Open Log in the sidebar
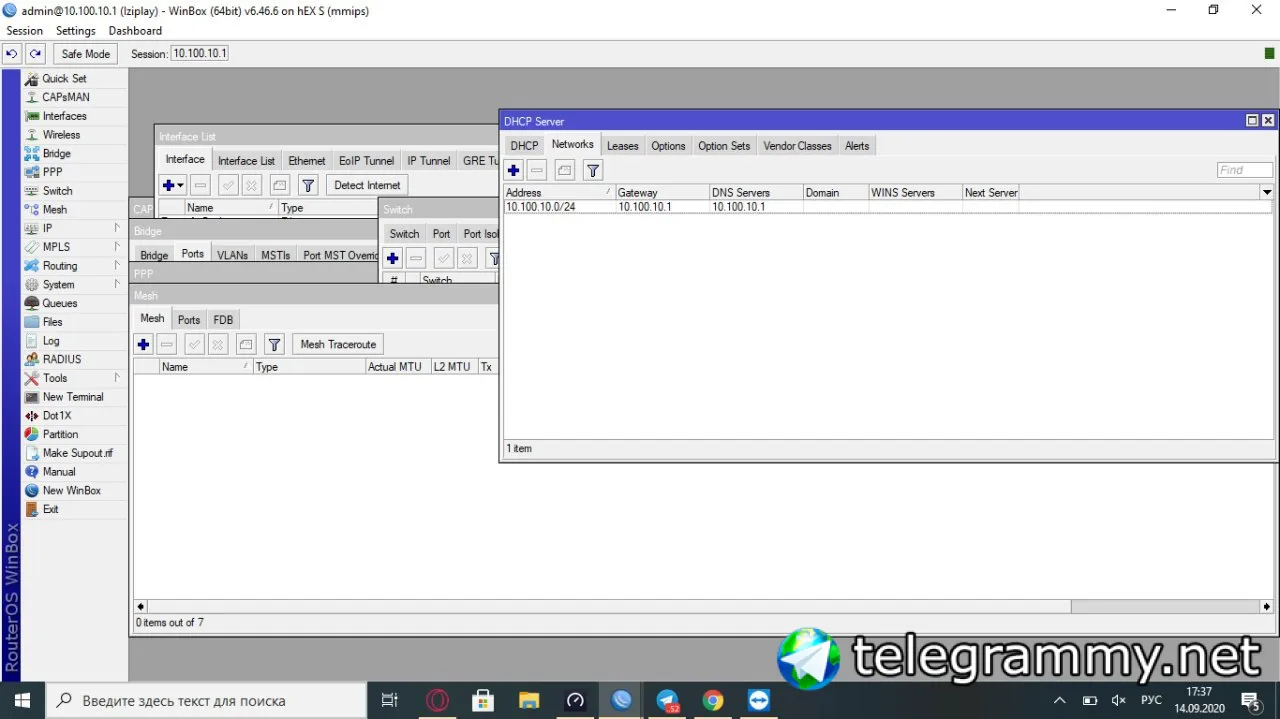The height and width of the screenshot is (719, 1280). coord(51,341)
